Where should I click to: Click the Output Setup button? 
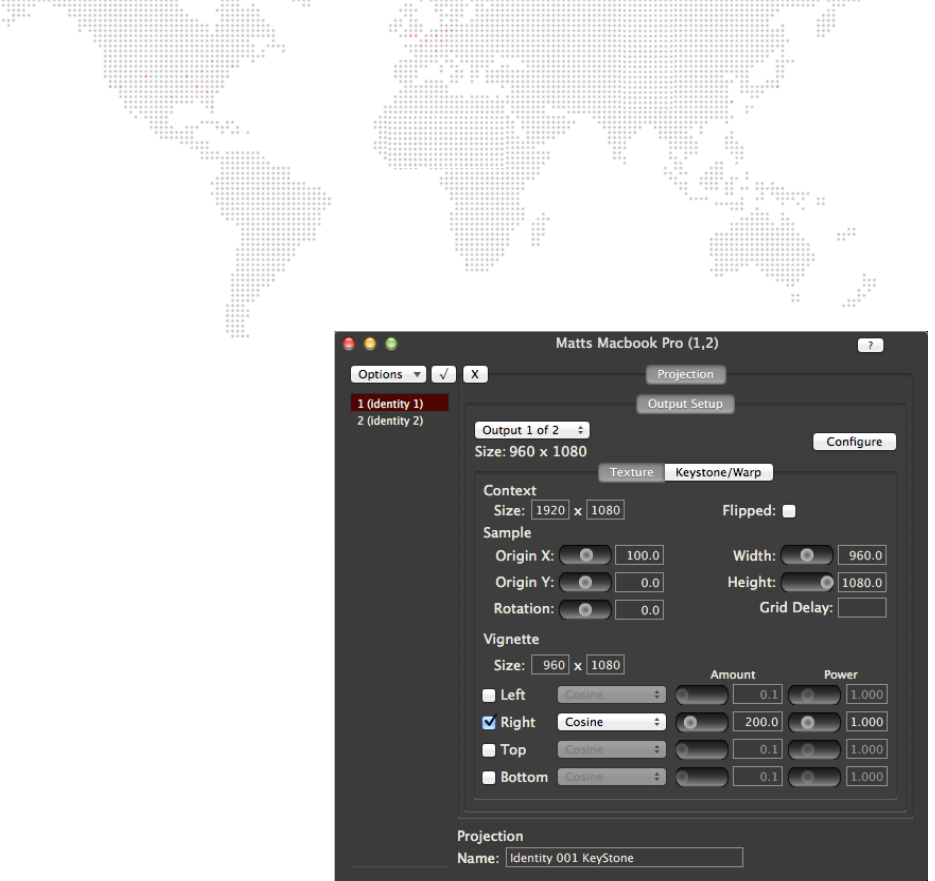685,404
